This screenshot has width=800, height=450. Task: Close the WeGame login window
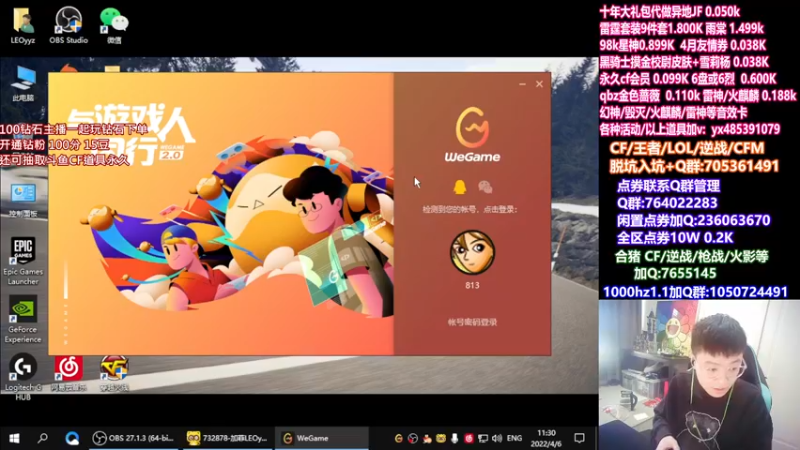(539, 84)
